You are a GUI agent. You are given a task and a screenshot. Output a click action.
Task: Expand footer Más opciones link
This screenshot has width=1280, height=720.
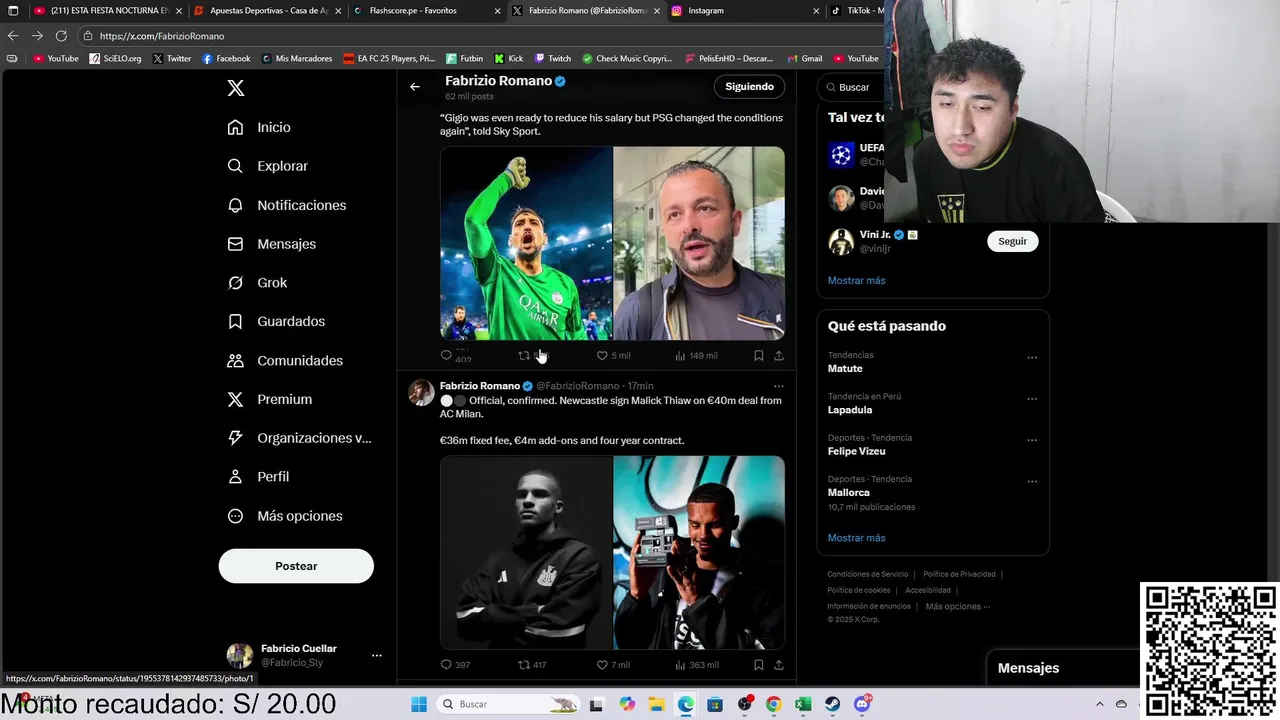957,606
